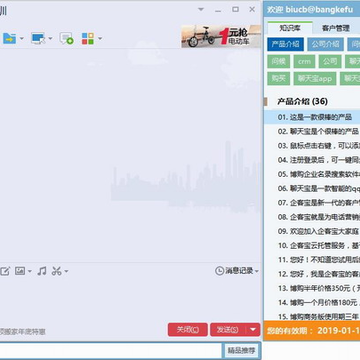Select reply 04. 注册登录后
Viewport: 360px width, 360px height.
pyautogui.click(x=312, y=160)
